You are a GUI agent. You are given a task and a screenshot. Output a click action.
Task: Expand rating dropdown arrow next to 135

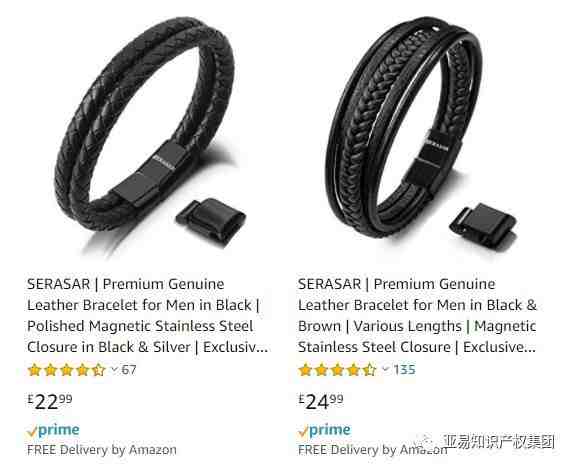(x=386, y=369)
